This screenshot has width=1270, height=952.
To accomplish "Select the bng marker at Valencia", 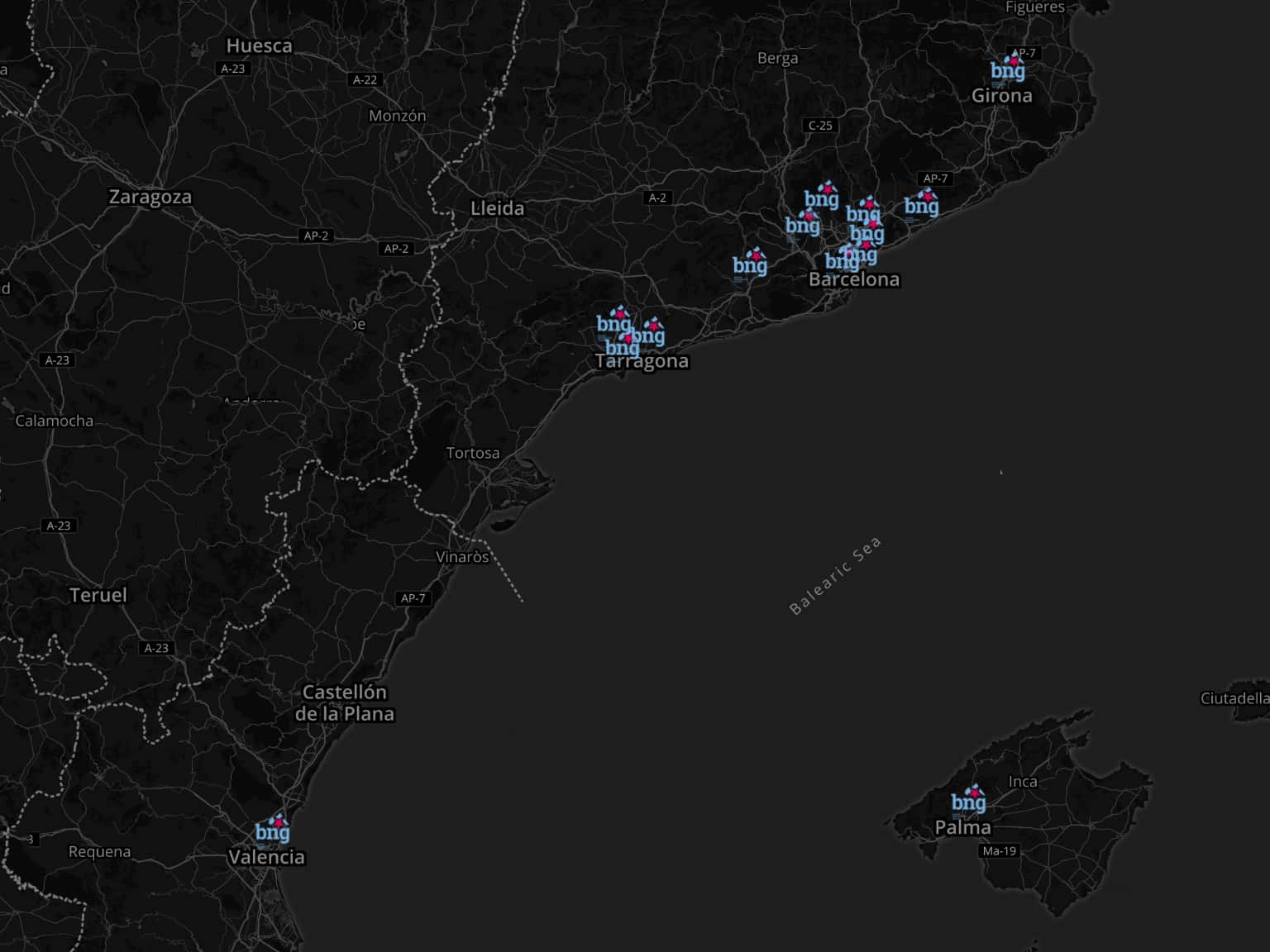I will [x=272, y=830].
